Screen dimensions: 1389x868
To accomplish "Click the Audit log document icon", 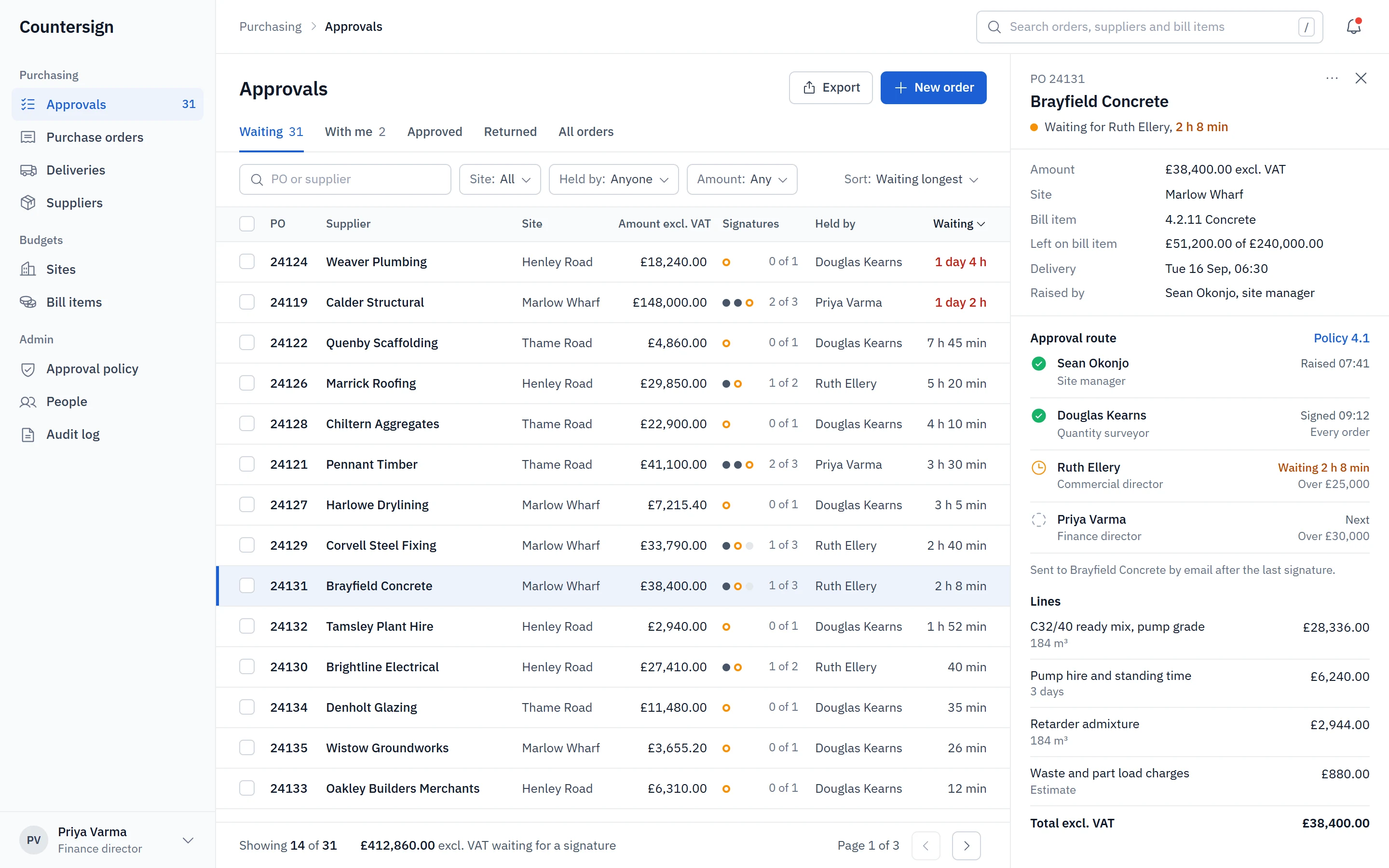I will tap(28, 434).
